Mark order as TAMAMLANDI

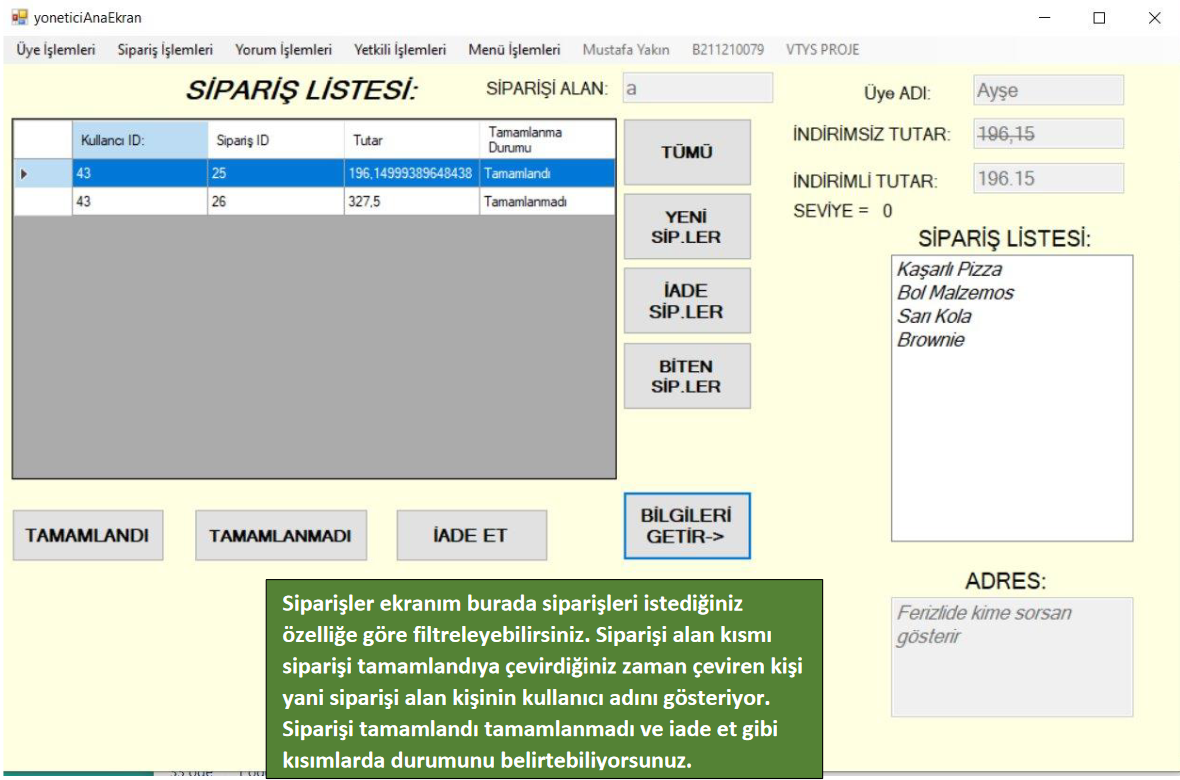pos(87,536)
